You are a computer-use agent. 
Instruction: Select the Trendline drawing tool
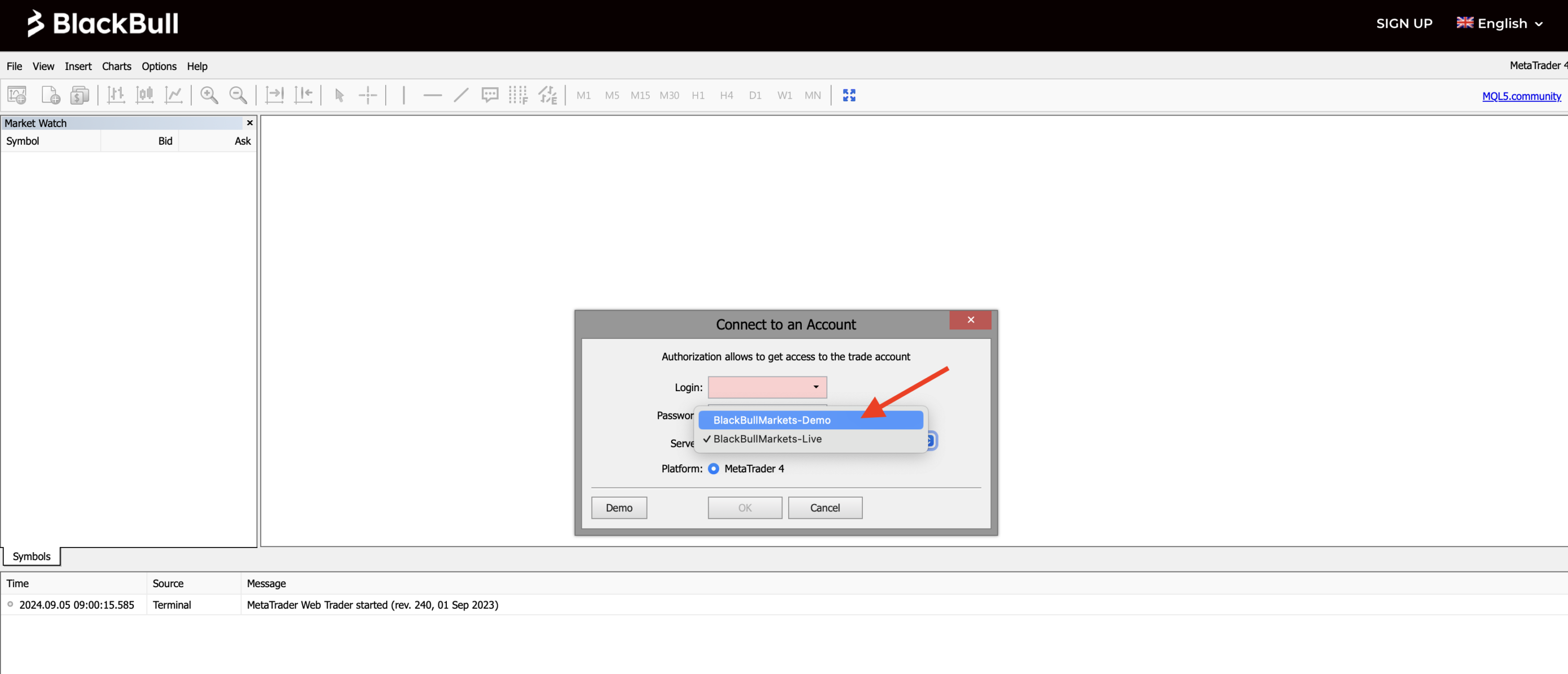(x=461, y=95)
